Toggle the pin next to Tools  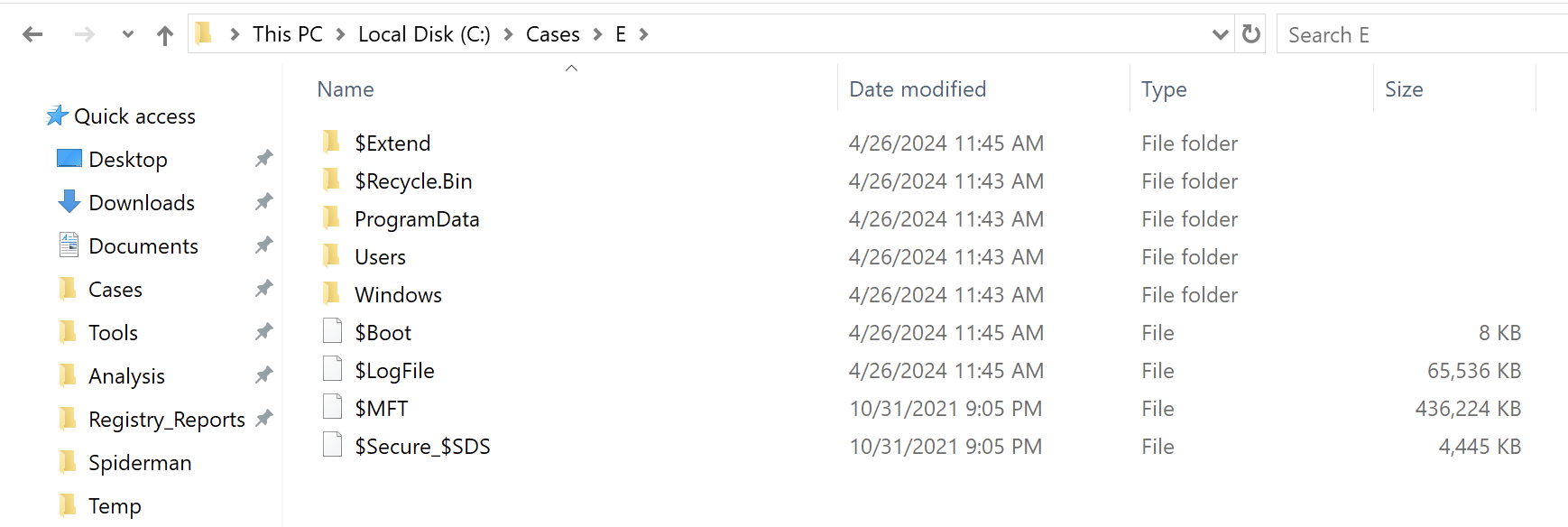click(263, 332)
